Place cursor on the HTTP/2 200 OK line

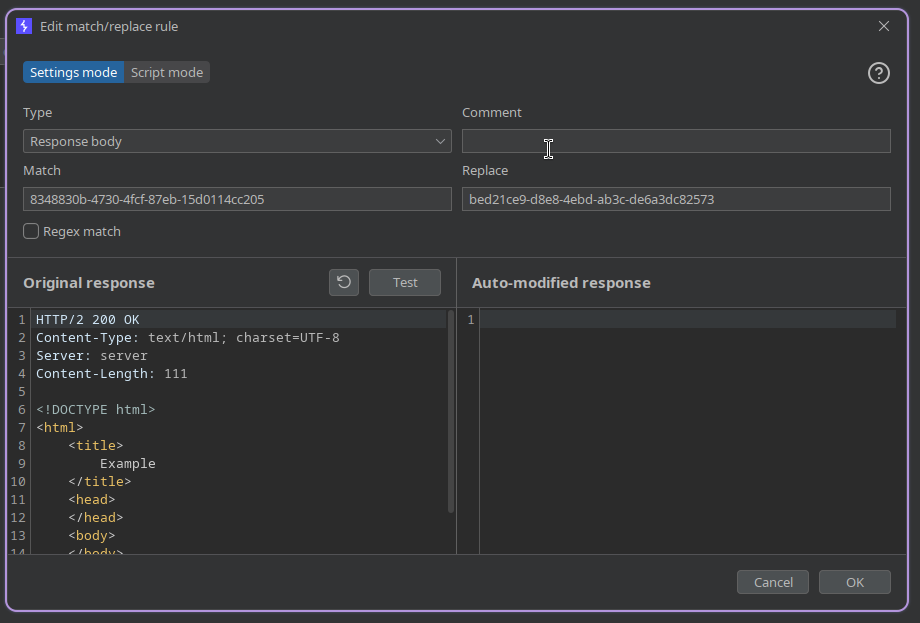(88, 320)
